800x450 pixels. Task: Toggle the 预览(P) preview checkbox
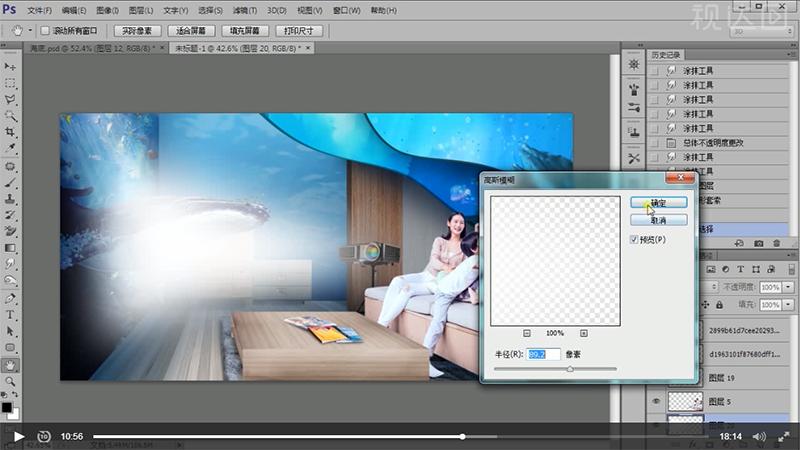(635, 240)
